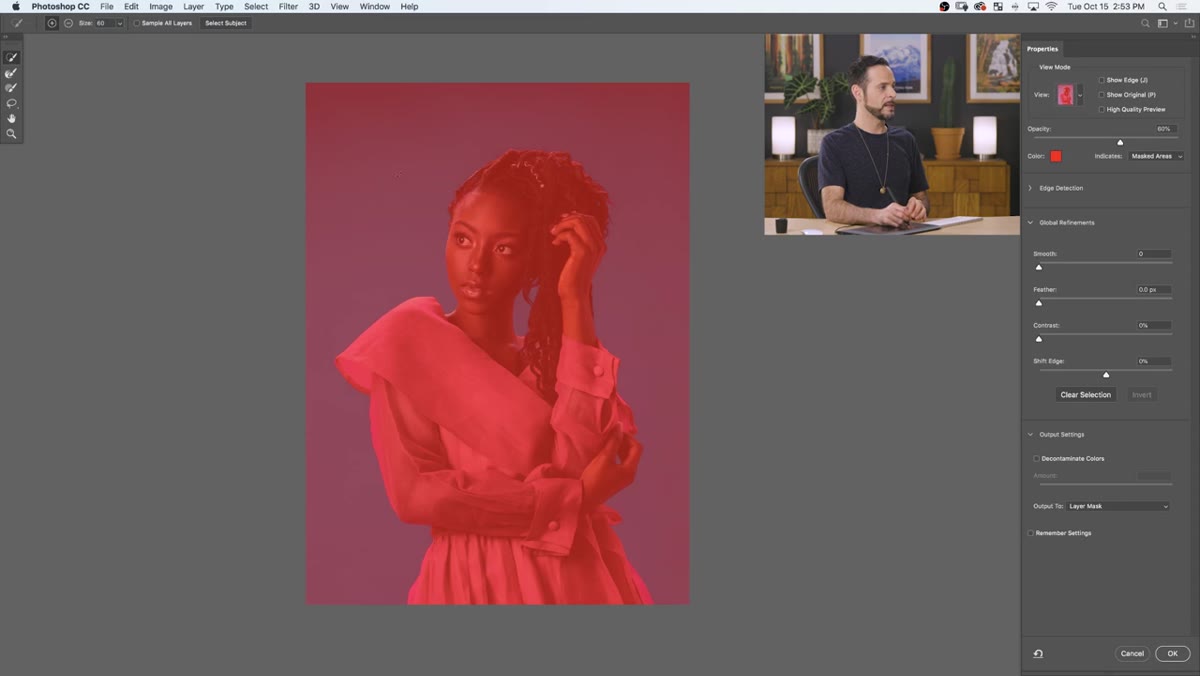Open the Select menu
The width and height of the screenshot is (1200, 676).
256,6
